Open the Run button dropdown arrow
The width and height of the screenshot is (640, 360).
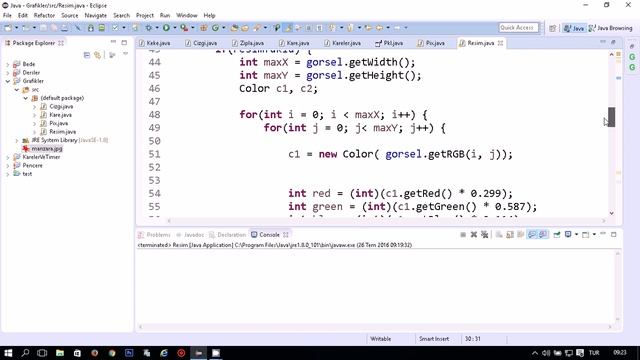[174, 28]
